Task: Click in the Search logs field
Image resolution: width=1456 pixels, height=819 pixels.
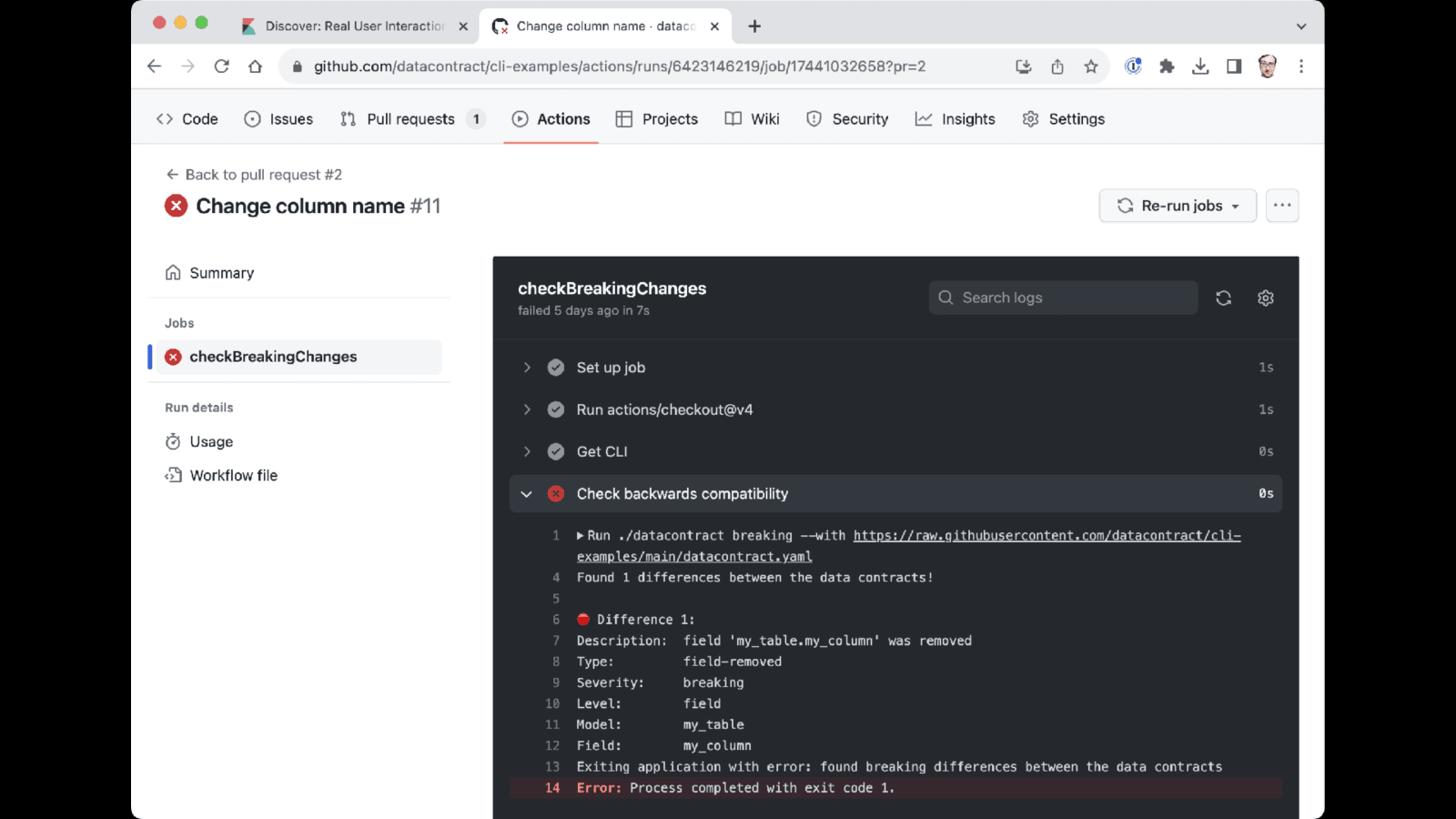Action: (x=1063, y=298)
